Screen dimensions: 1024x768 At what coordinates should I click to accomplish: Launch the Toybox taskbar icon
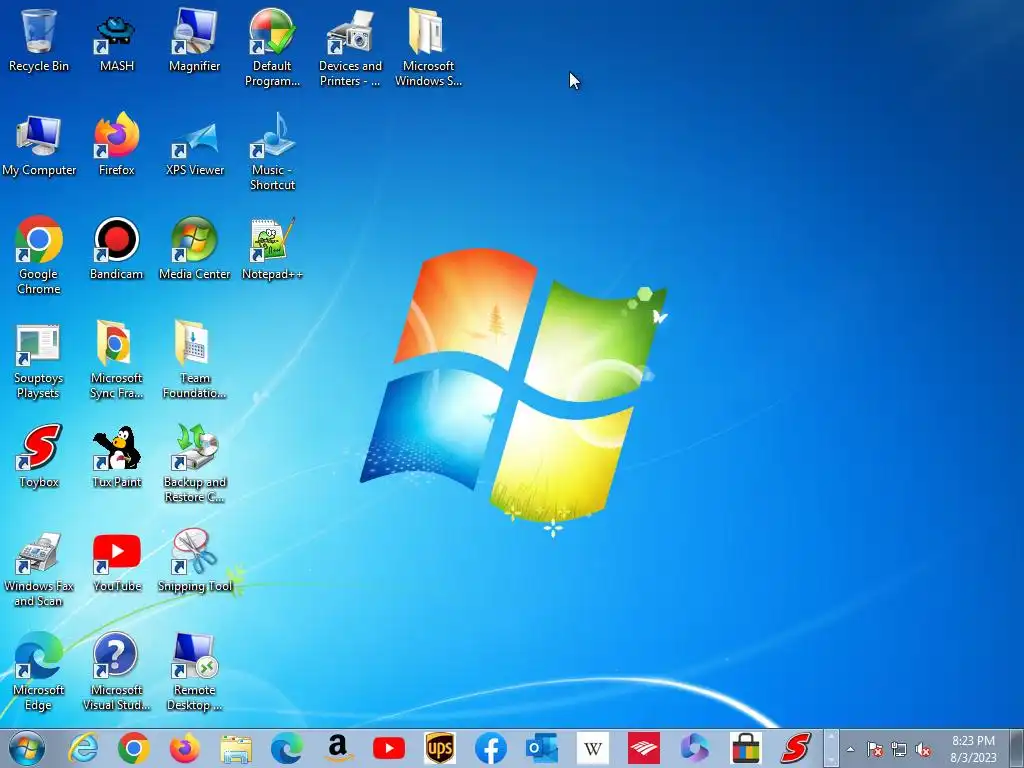pos(796,748)
